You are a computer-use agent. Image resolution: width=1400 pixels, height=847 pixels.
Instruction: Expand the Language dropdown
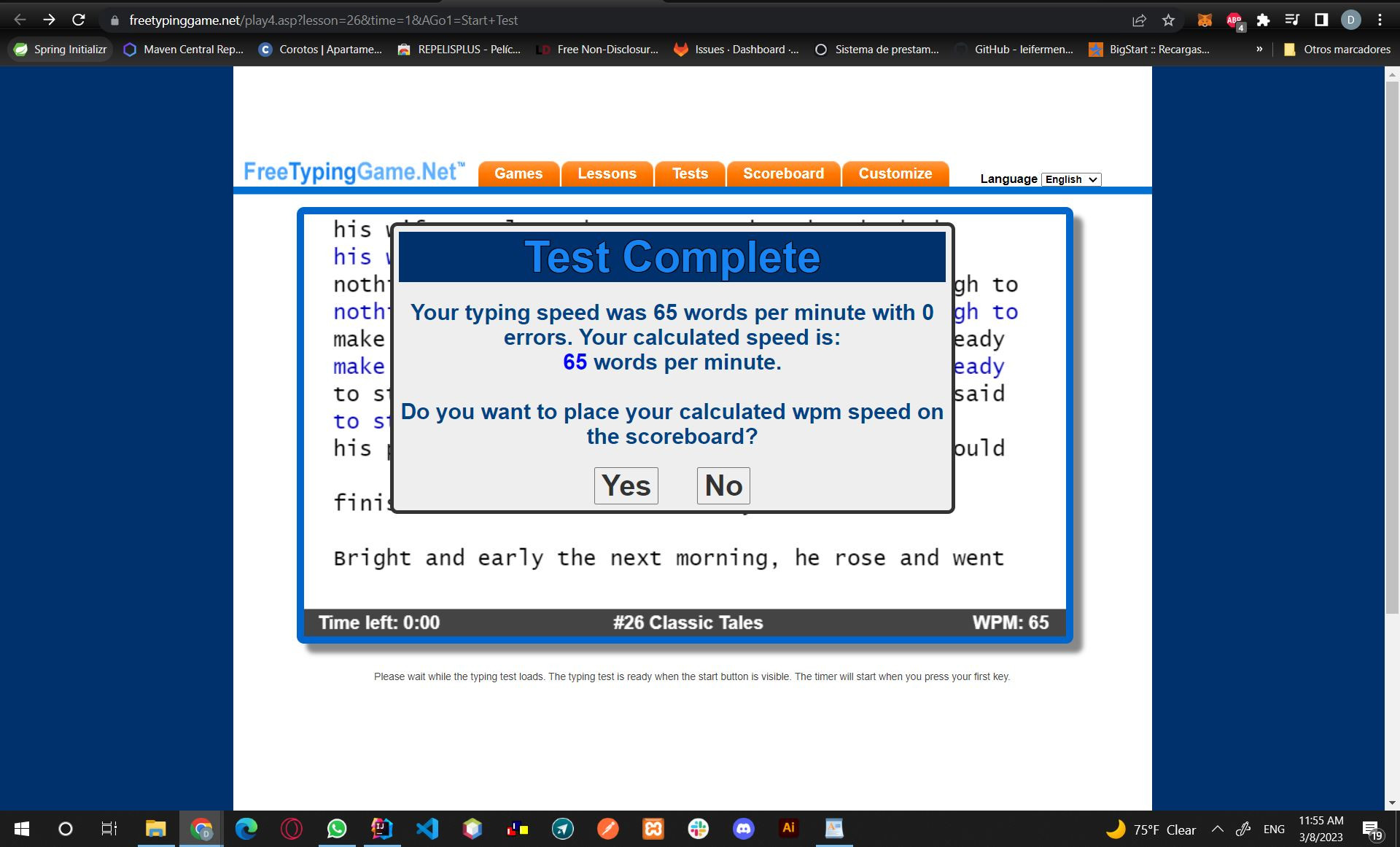coord(1070,179)
